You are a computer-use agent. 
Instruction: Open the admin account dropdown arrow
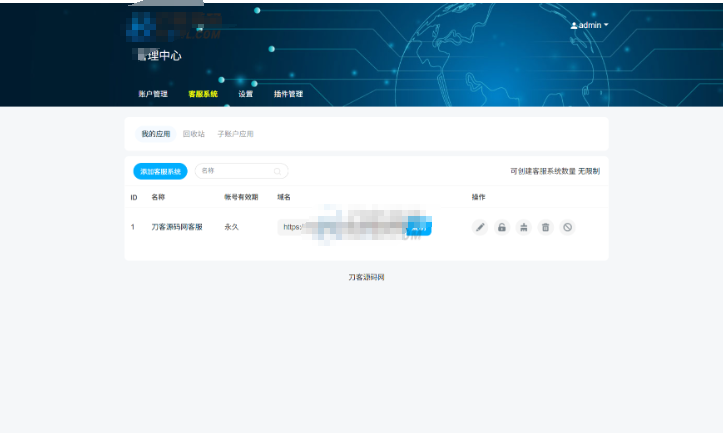(606, 25)
